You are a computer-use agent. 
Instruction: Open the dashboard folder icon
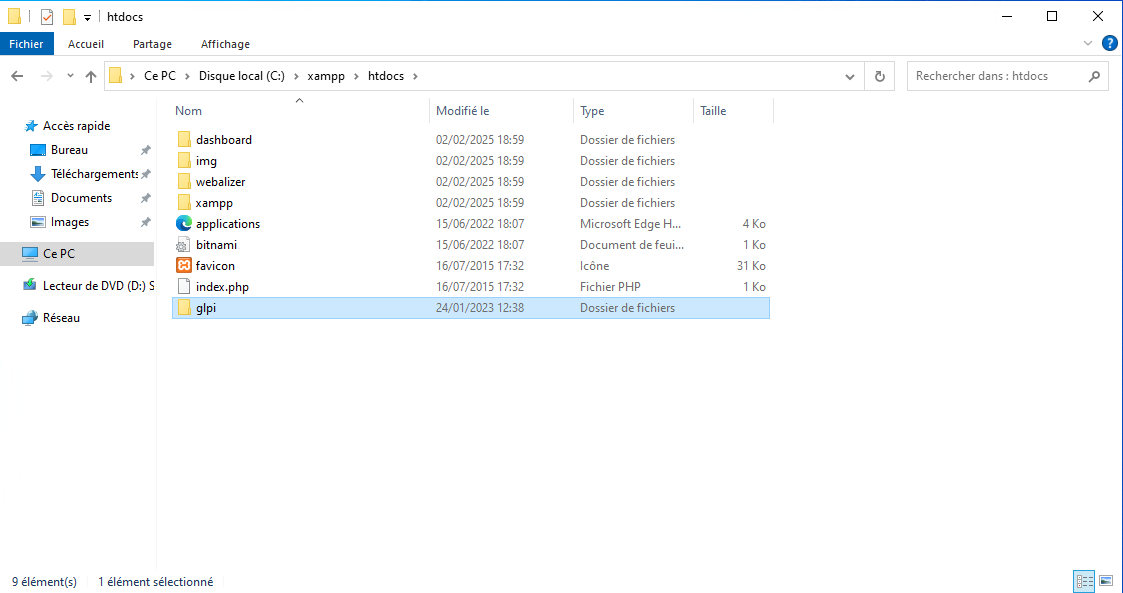184,140
